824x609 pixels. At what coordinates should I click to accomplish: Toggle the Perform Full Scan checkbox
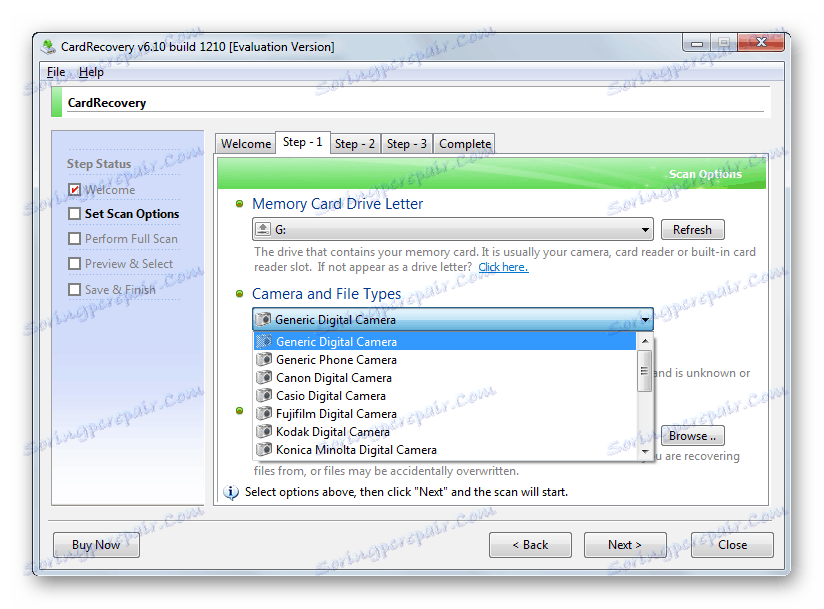tap(75, 239)
